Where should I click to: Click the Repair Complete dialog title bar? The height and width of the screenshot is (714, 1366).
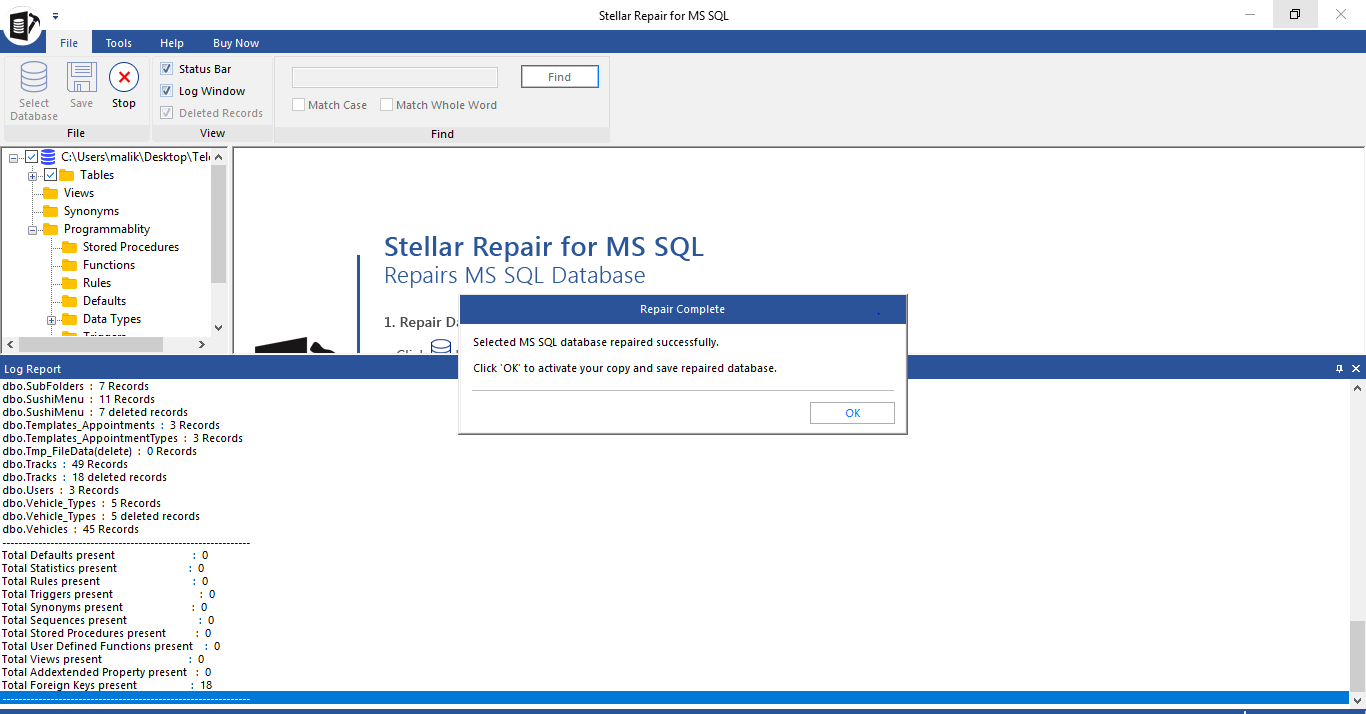click(x=683, y=309)
